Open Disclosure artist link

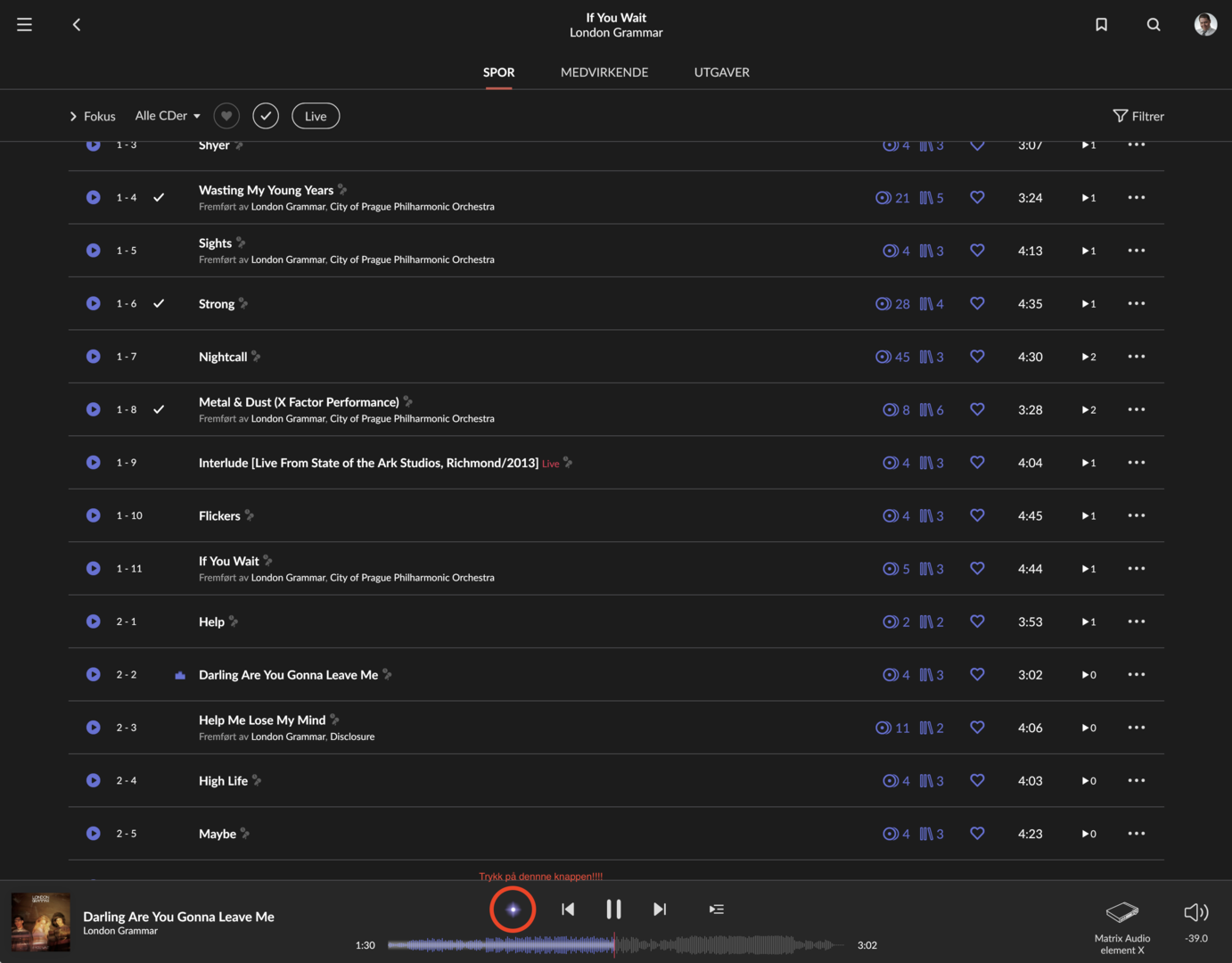[352, 737]
